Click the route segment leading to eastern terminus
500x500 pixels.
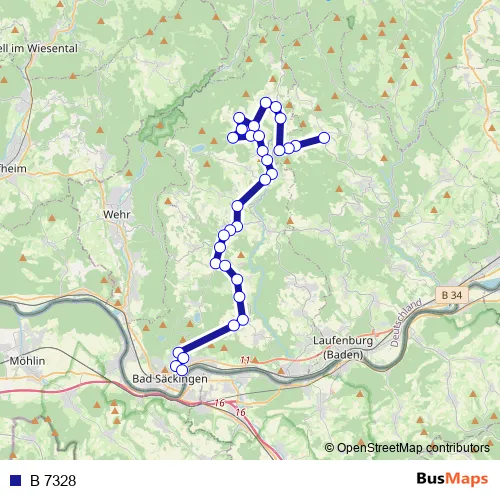[x=310, y=142]
